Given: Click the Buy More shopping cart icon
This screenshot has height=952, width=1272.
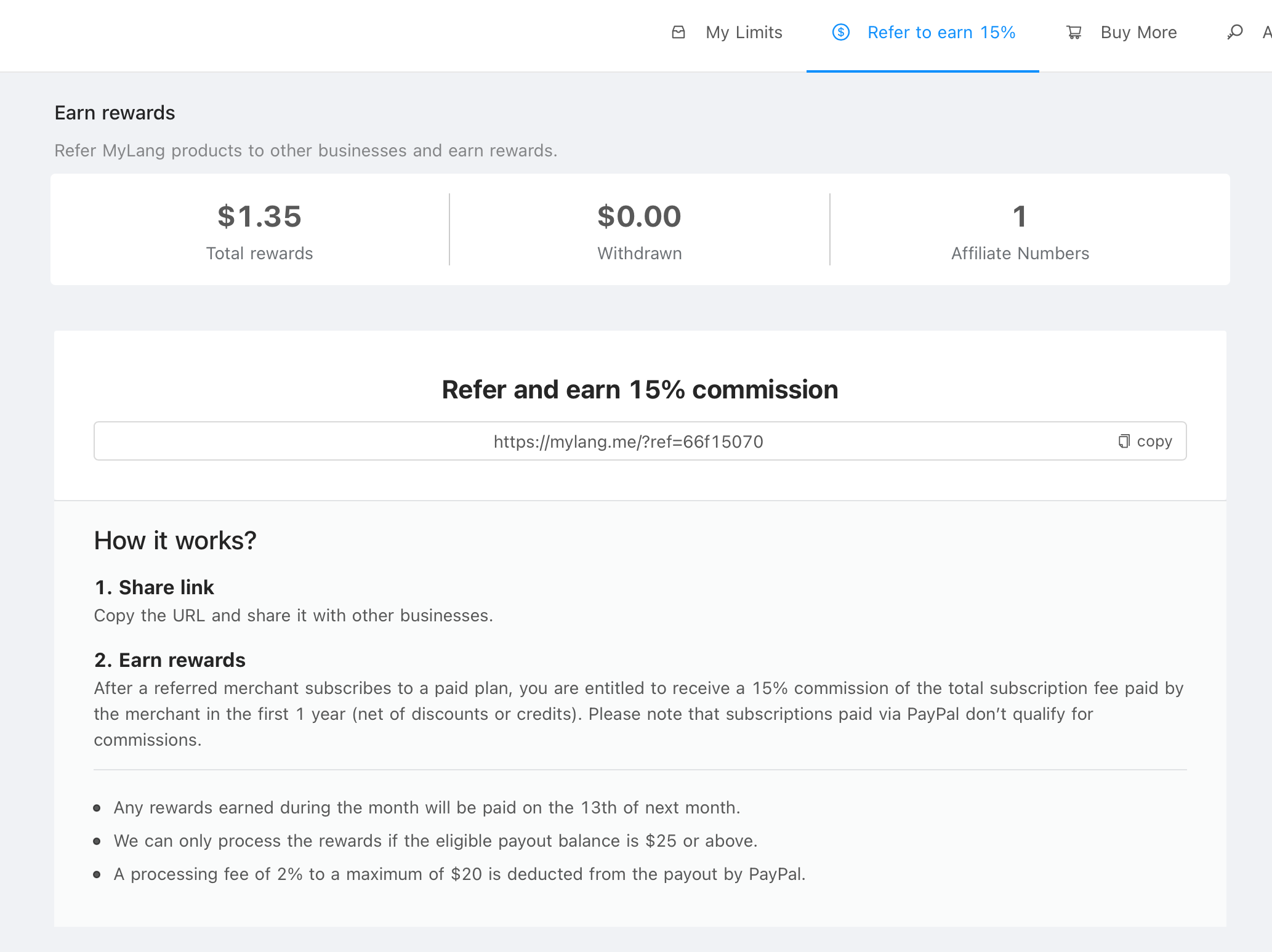Looking at the screenshot, I should 1074,32.
